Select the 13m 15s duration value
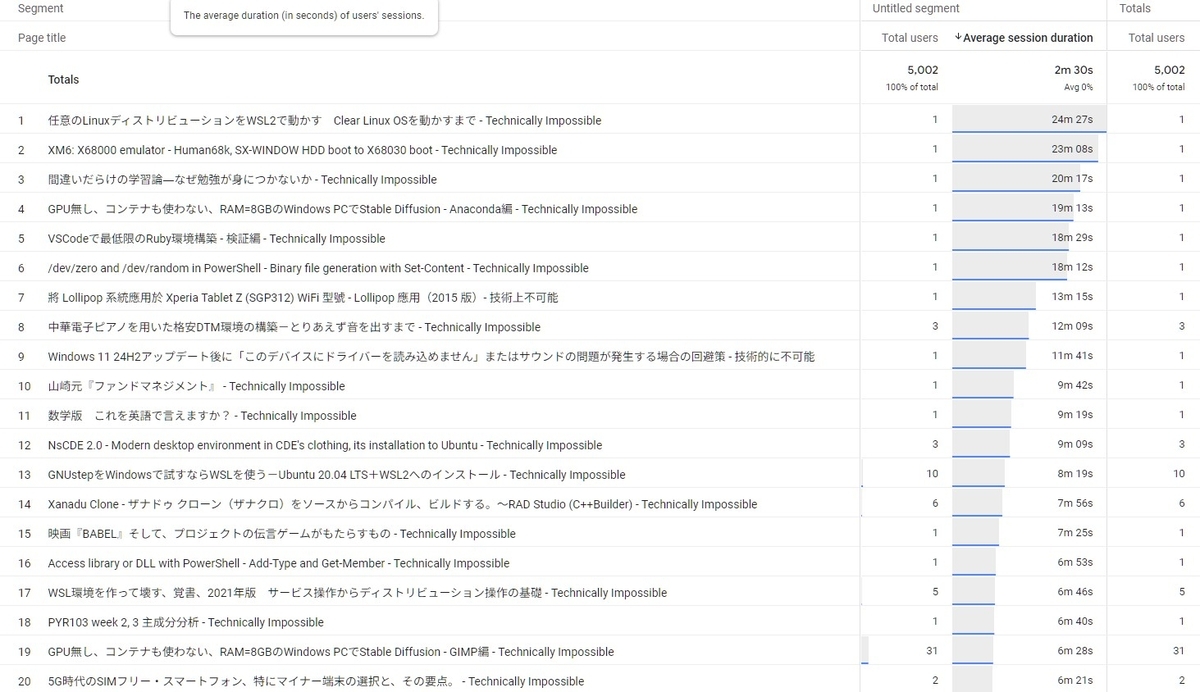This screenshot has height=692, width=1200. tap(1072, 297)
